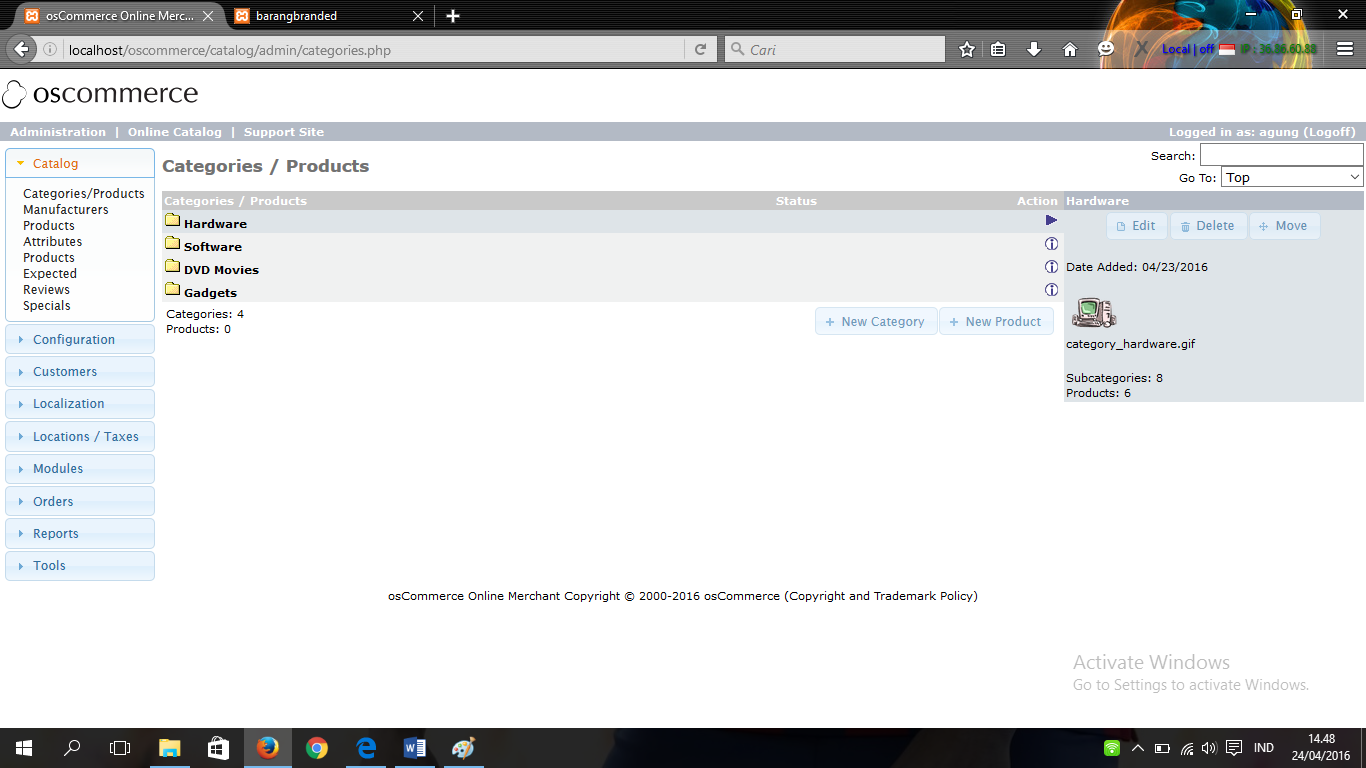Click the Software folder icon
The width and height of the screenshot is (1366, 768).
172,244
